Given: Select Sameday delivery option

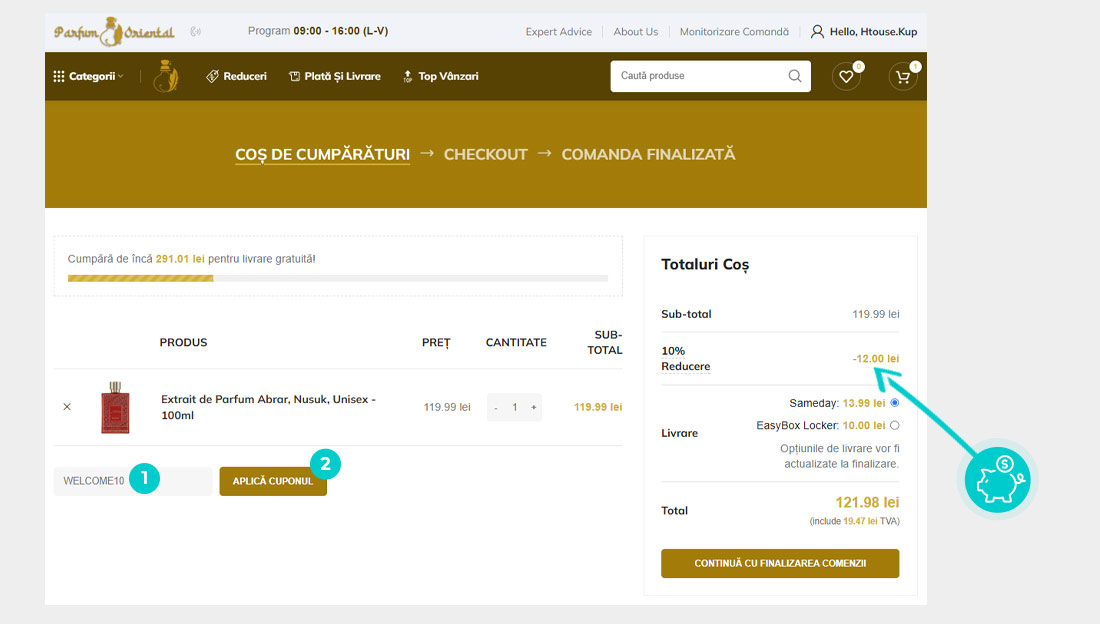Looking at the screenshot, I should pos(894,403).
